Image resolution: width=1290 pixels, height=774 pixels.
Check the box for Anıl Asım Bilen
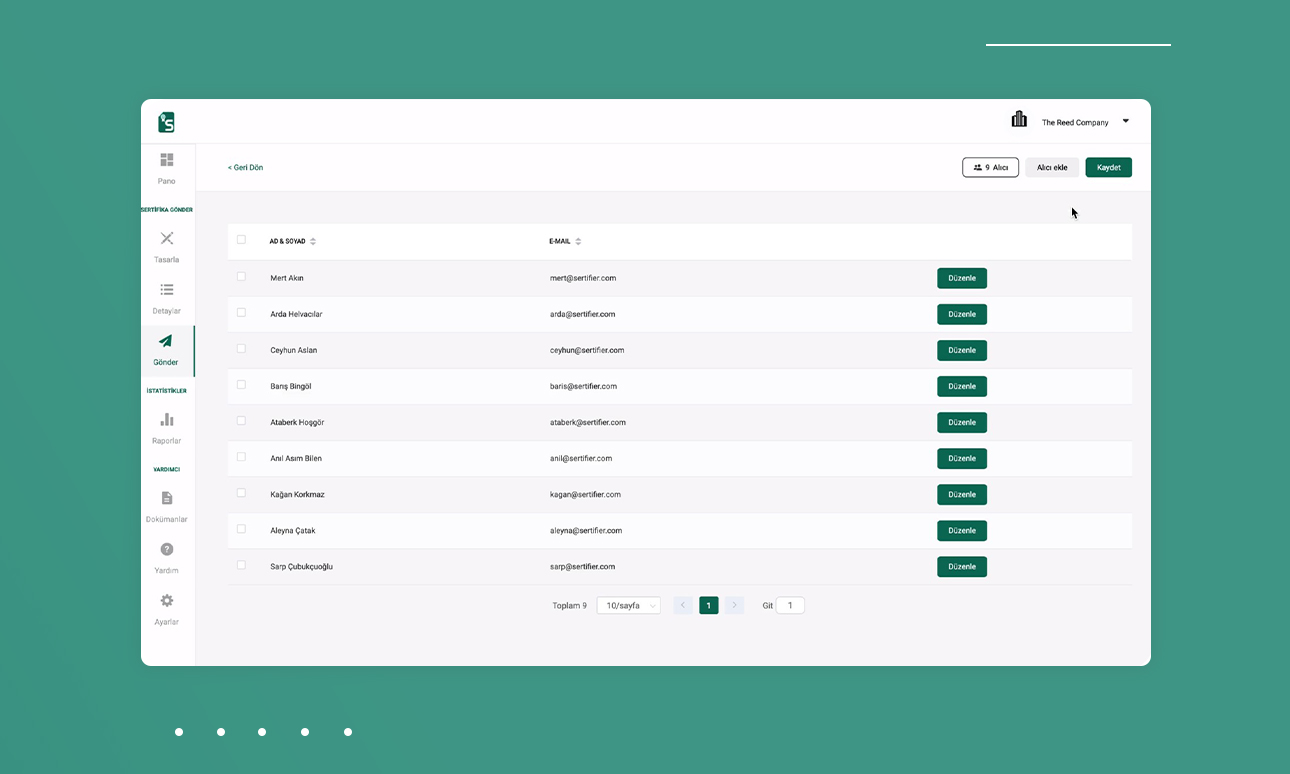[241, 457]
